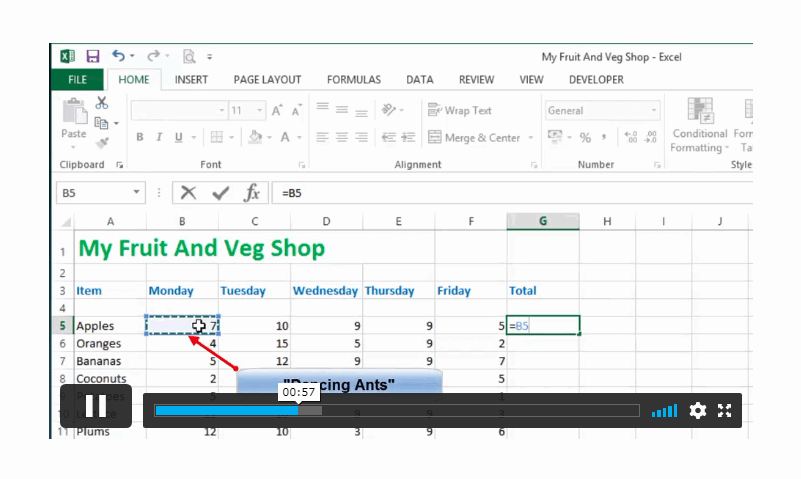Click the Conditional Formatting icon
The height and width of the screenshot is (479, 801).
699,125
